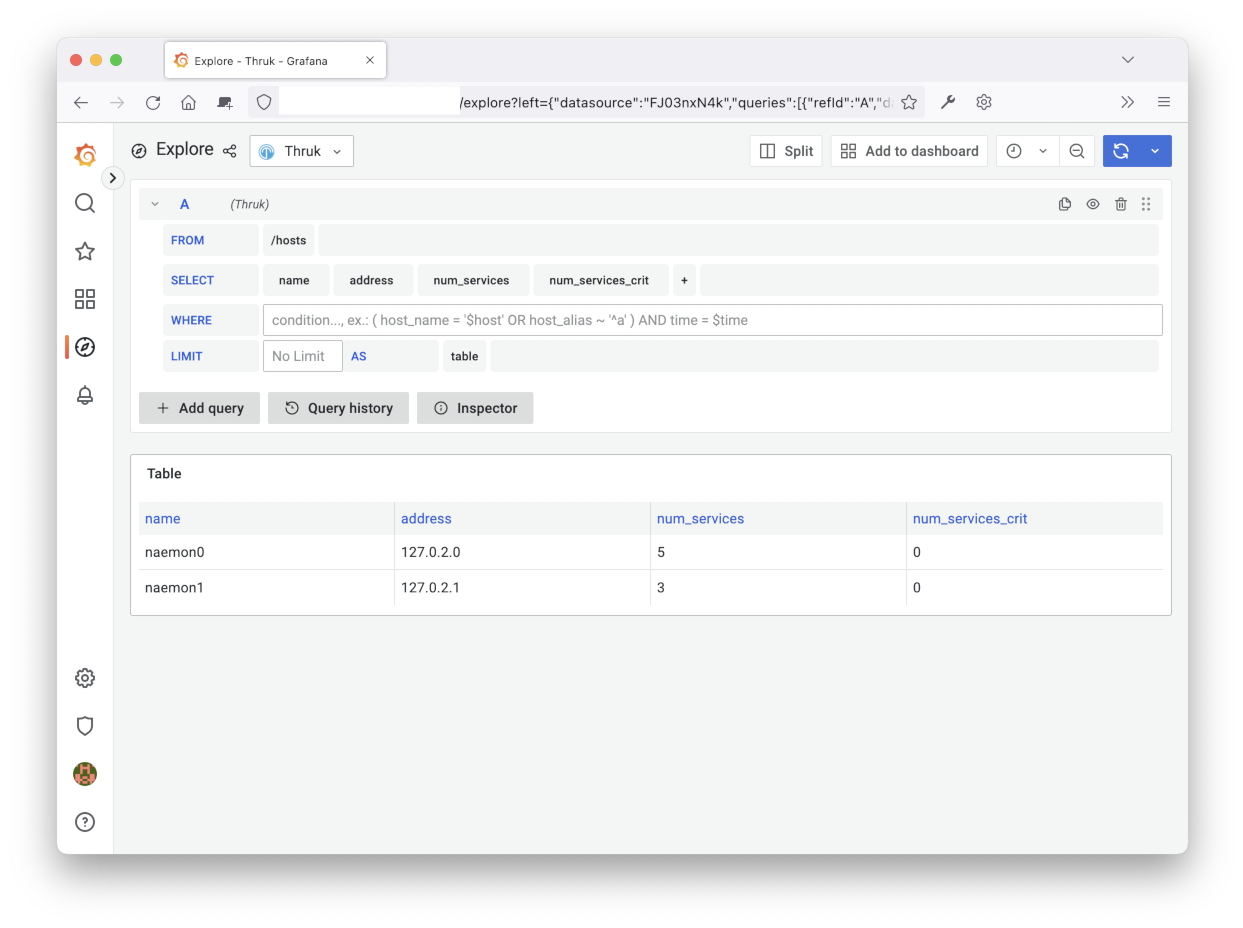The width and height of the screenshot is (1243, 928).
Task: Collapse query A row chevron
Action: coord(155,204)
